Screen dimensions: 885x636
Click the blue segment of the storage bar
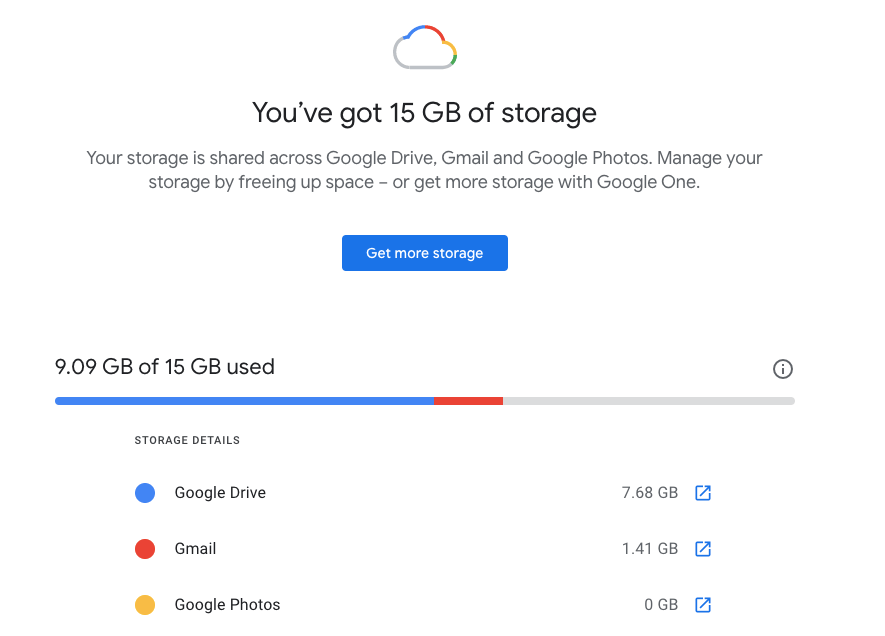coord(244,401)
